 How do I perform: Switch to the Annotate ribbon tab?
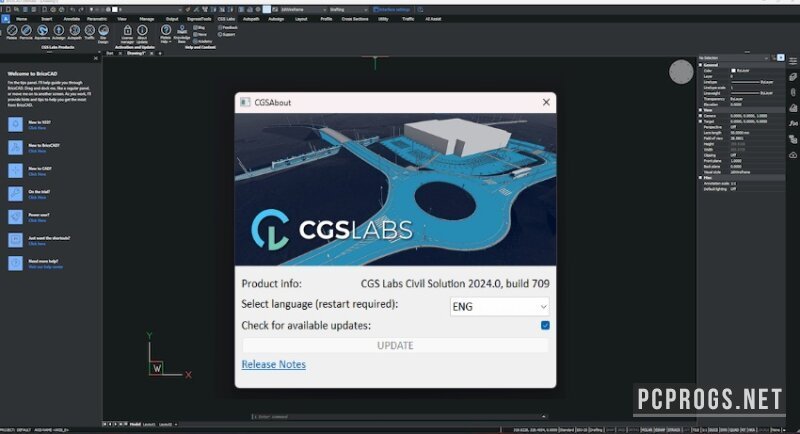71,19
